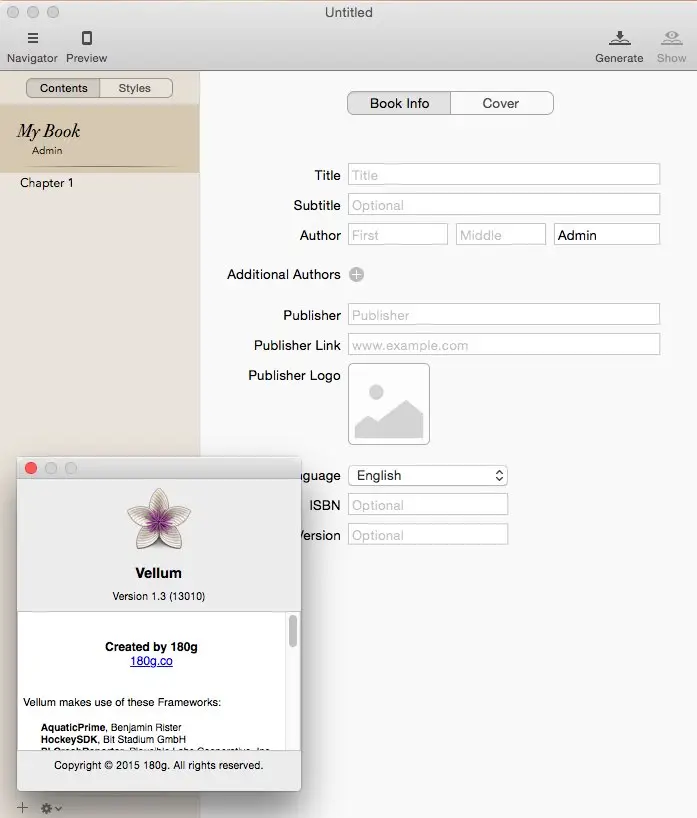Select My Book in the navigator

pyautogui.click(x=99, y=138)
